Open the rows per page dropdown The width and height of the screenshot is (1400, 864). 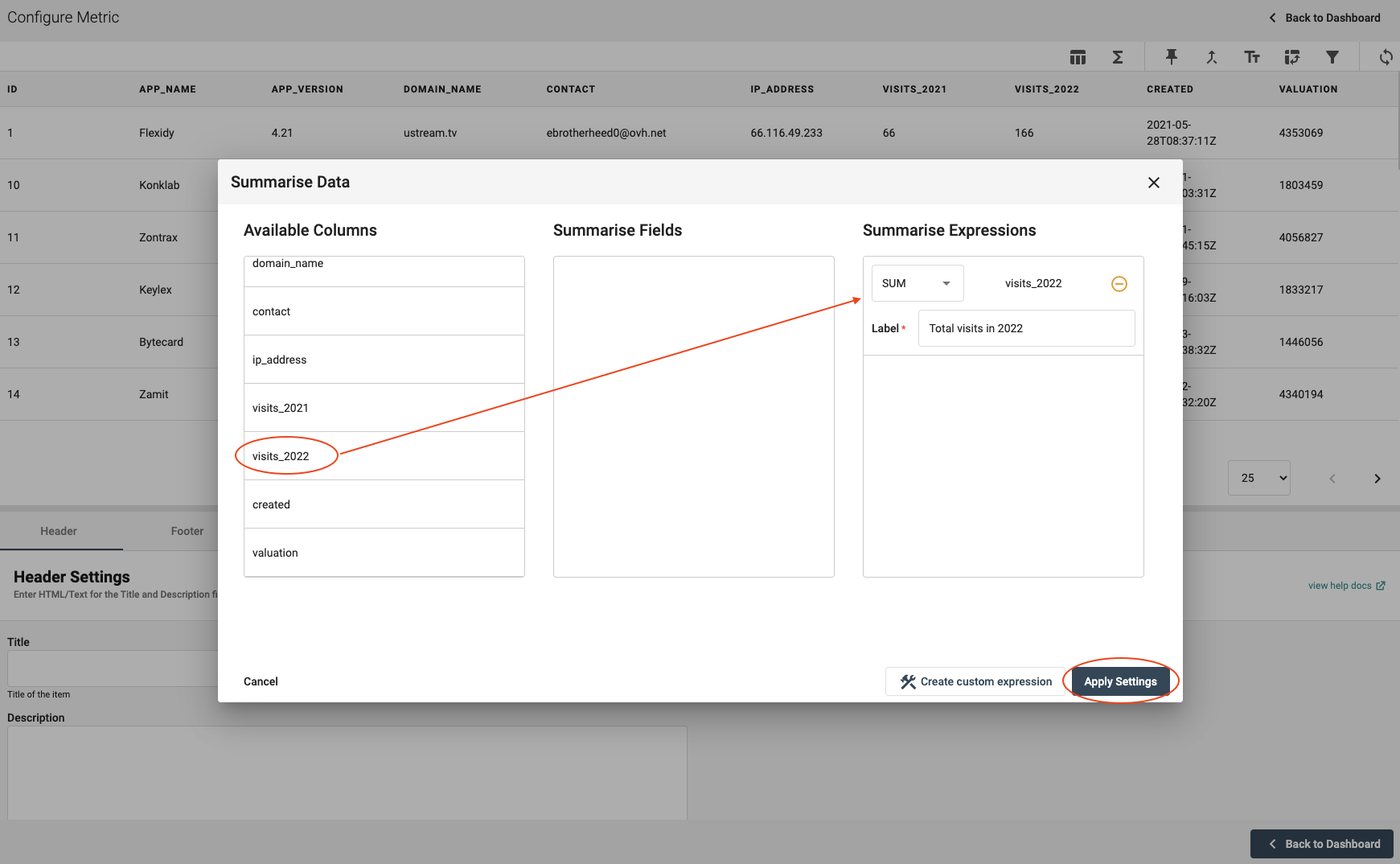point(1258,478)
